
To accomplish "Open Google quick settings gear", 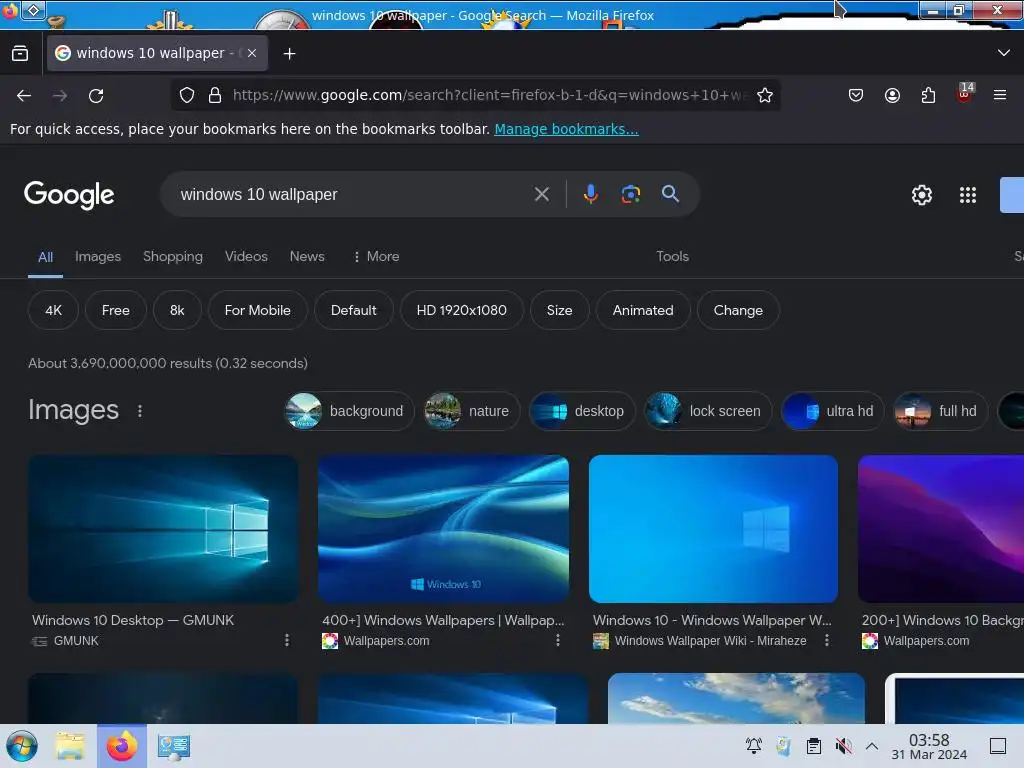I will tap(921, 195).
